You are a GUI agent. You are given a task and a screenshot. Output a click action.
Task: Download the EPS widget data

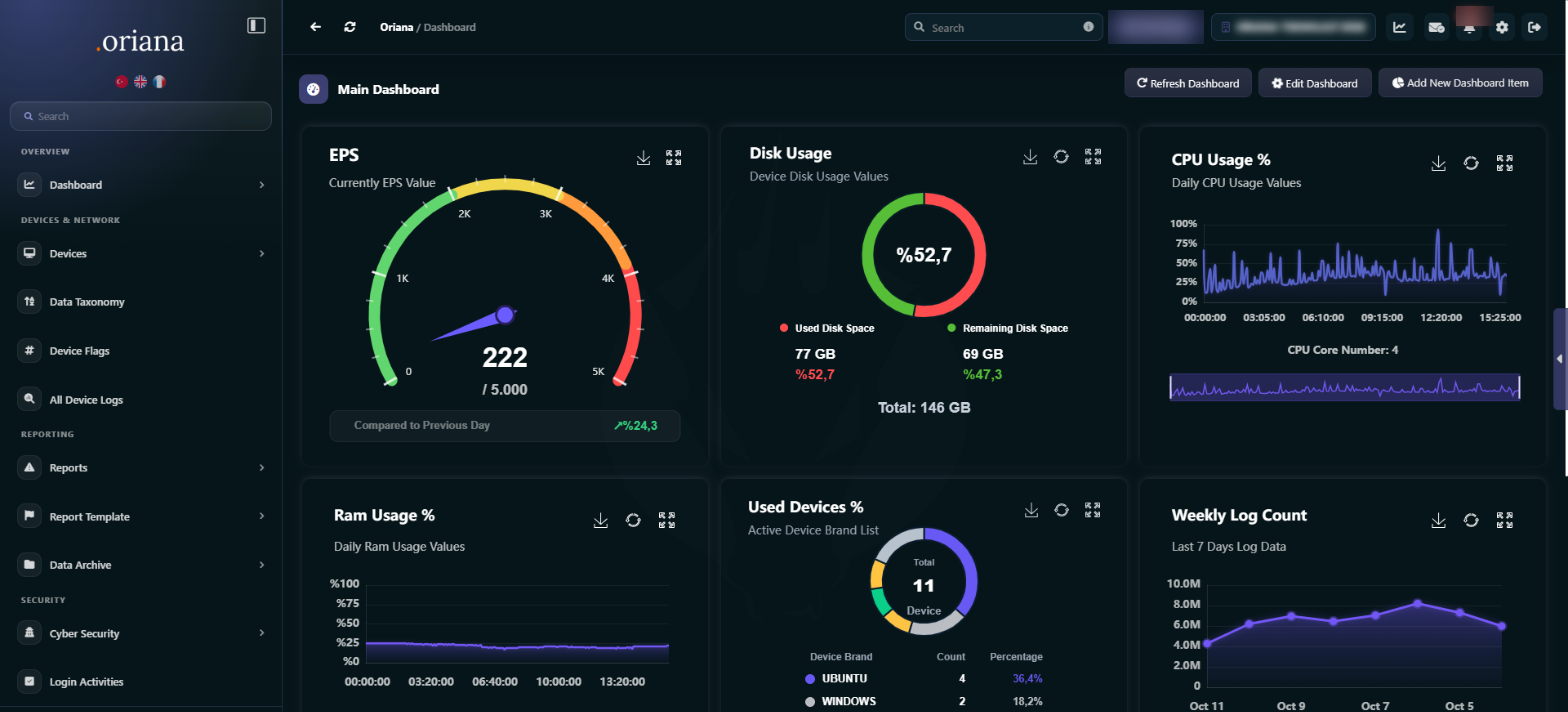644,158
